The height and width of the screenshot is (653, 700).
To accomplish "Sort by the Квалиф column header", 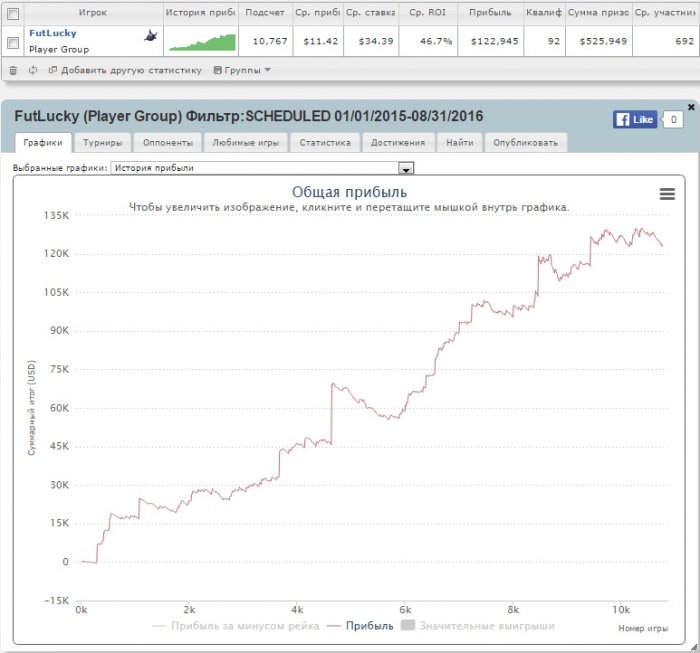I will click(544, 12).
